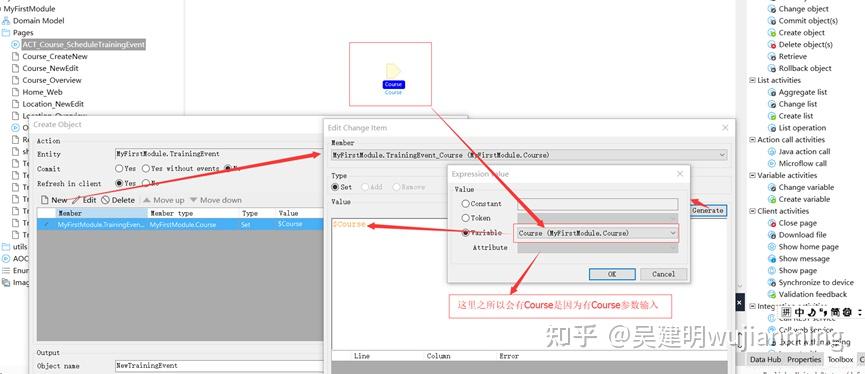Select the Retrieve activity icon
Viewport: 865px width, 374px height.
point(772,57)
